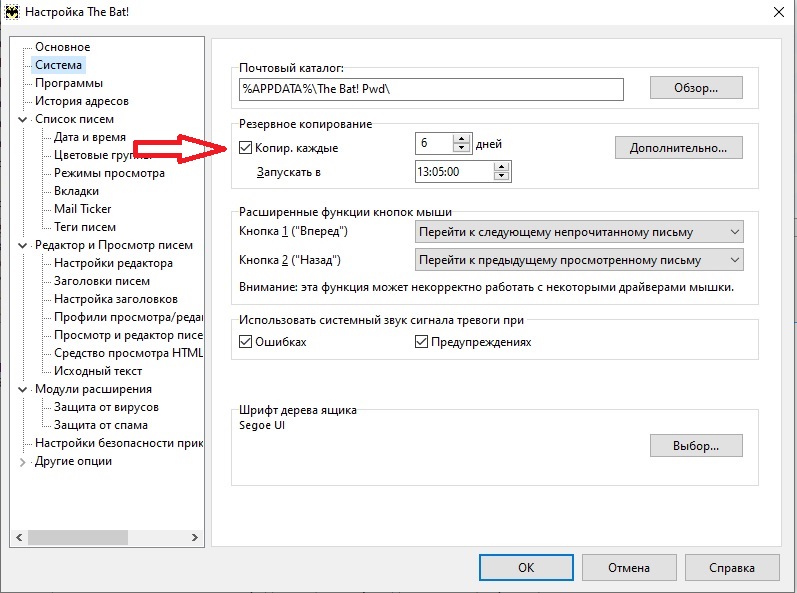Collapse the Редактор и Просмотр писем node

[22, 245]
